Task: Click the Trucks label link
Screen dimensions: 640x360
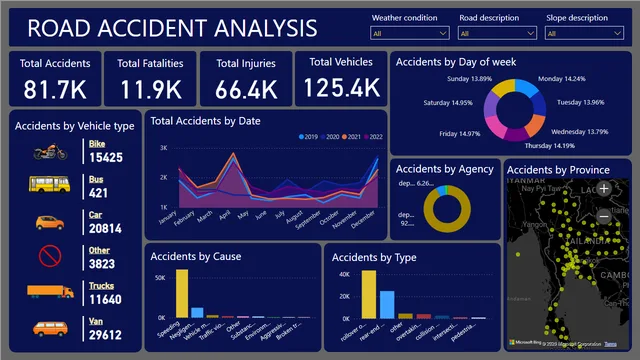Action: pyautogui.click(x=102, y=286)
